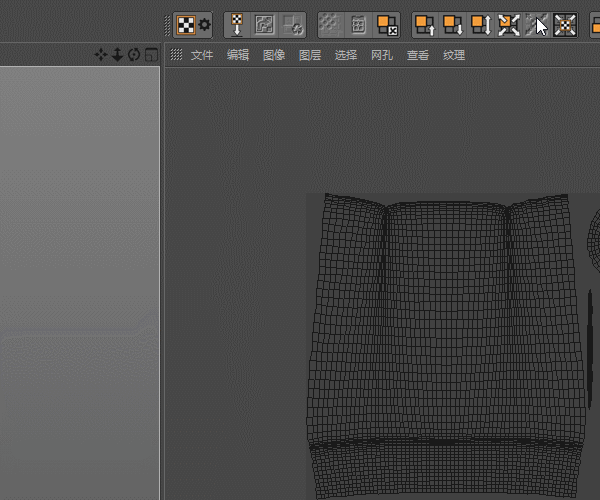Open the 查看 (View) menu
600x500 pixels.
(418, 56)
